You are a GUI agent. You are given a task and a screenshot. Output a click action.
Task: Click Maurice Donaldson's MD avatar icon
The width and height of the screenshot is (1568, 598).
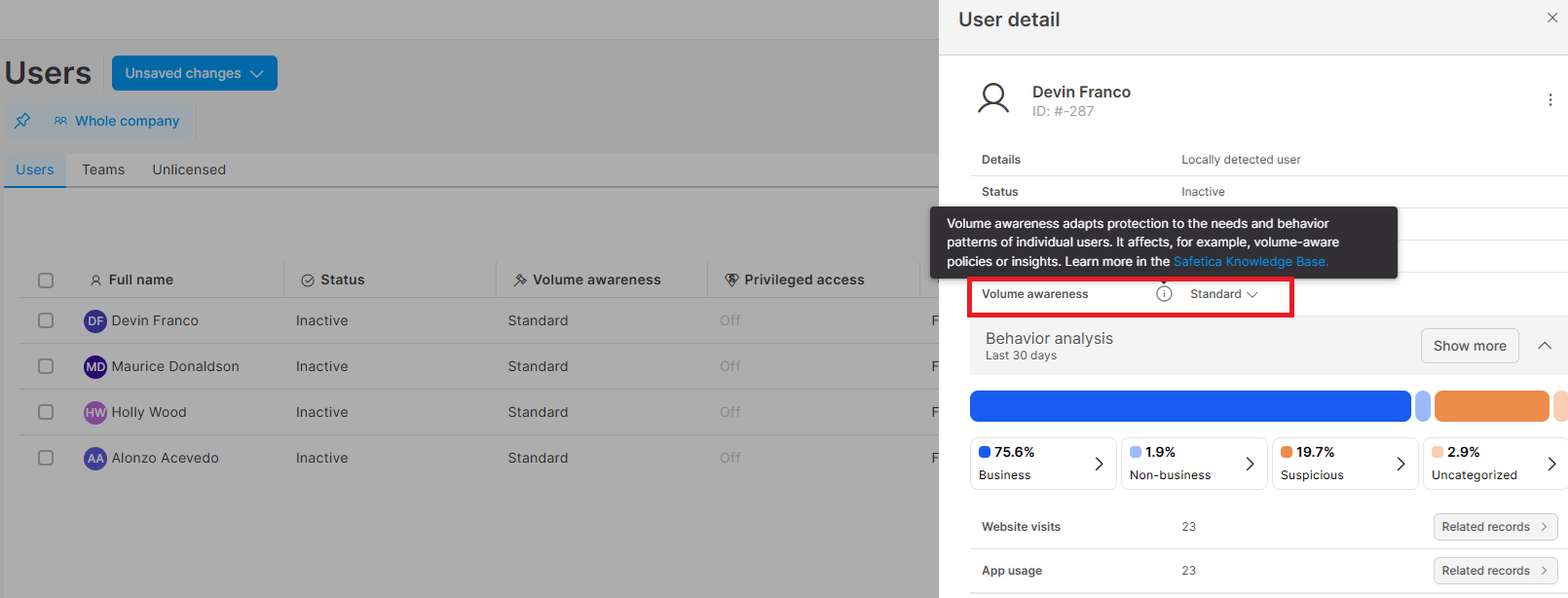[x=95, y=366]
